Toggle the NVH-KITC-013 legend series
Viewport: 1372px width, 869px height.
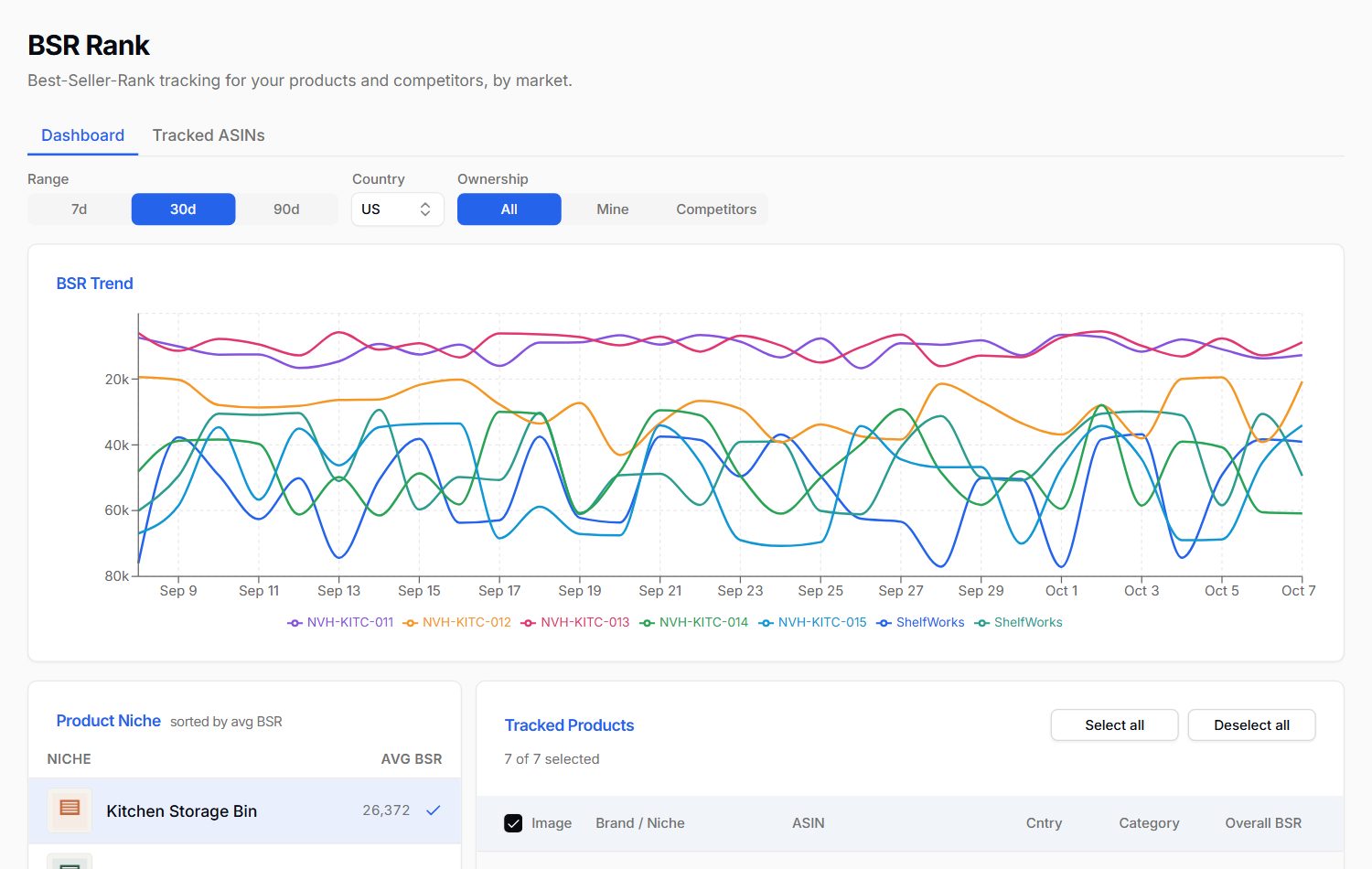click(x=575, y=622)
